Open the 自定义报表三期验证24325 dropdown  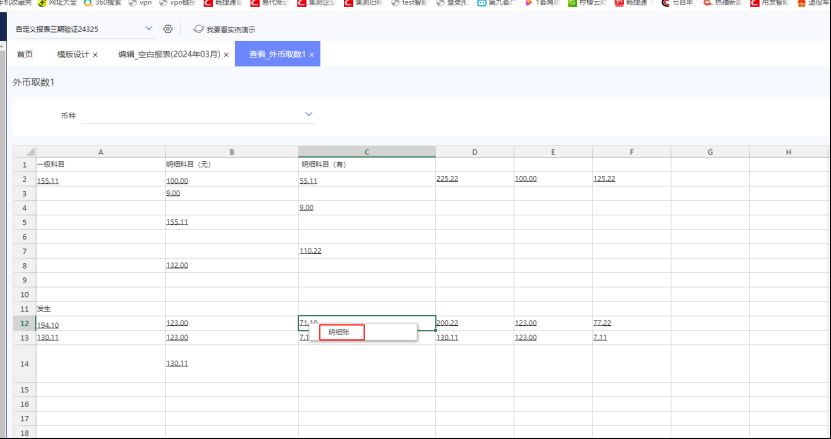click(149, 29)
